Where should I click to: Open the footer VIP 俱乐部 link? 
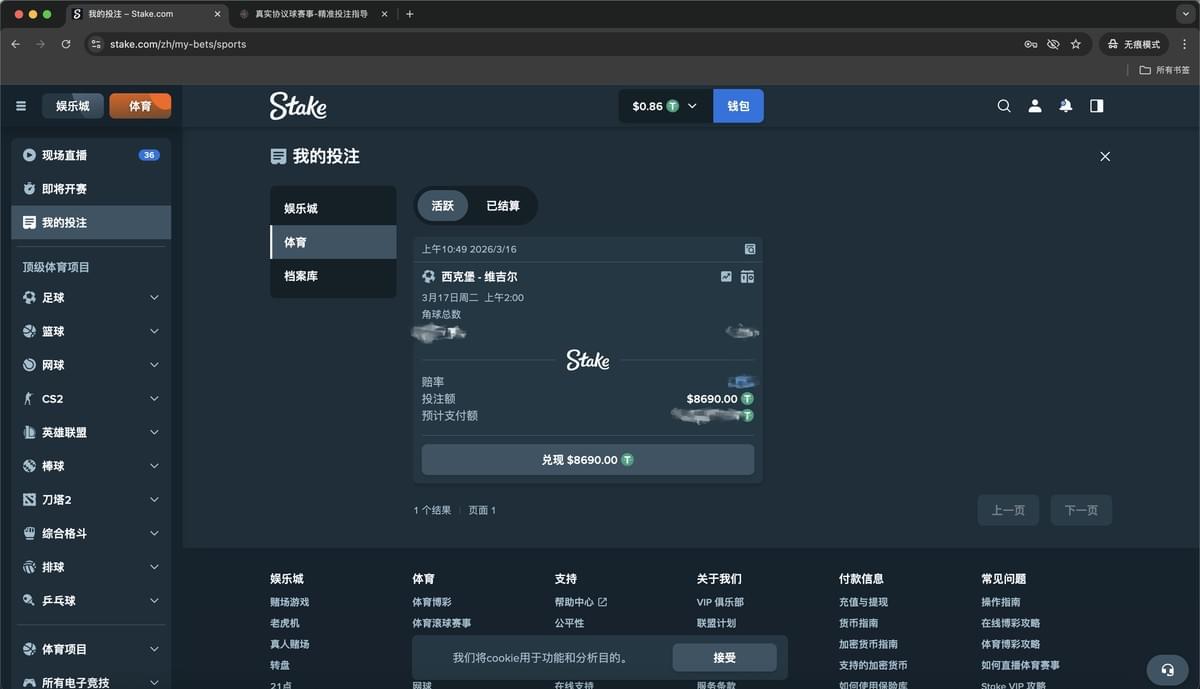point(720,602)
